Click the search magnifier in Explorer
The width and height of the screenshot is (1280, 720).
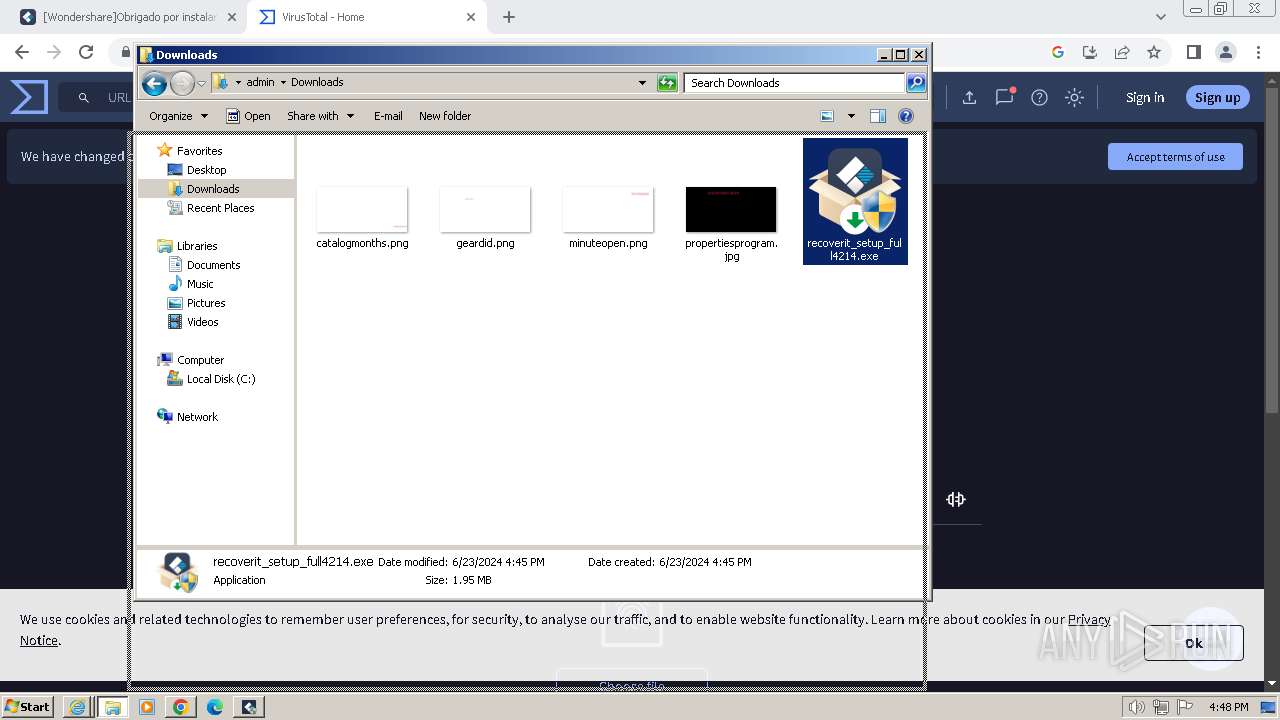tap(916, 83)
